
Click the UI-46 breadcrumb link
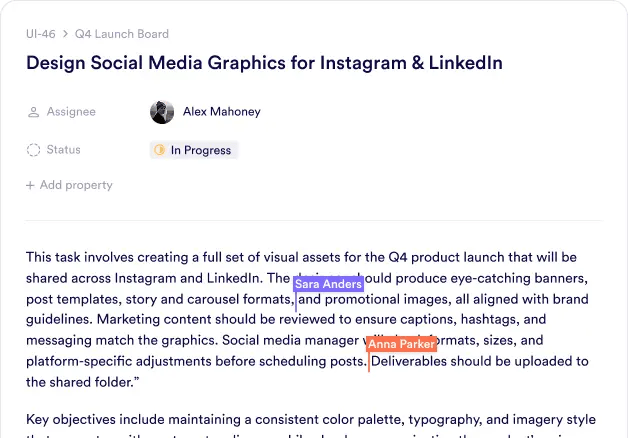pyautogui.click(x=40, y=33)
